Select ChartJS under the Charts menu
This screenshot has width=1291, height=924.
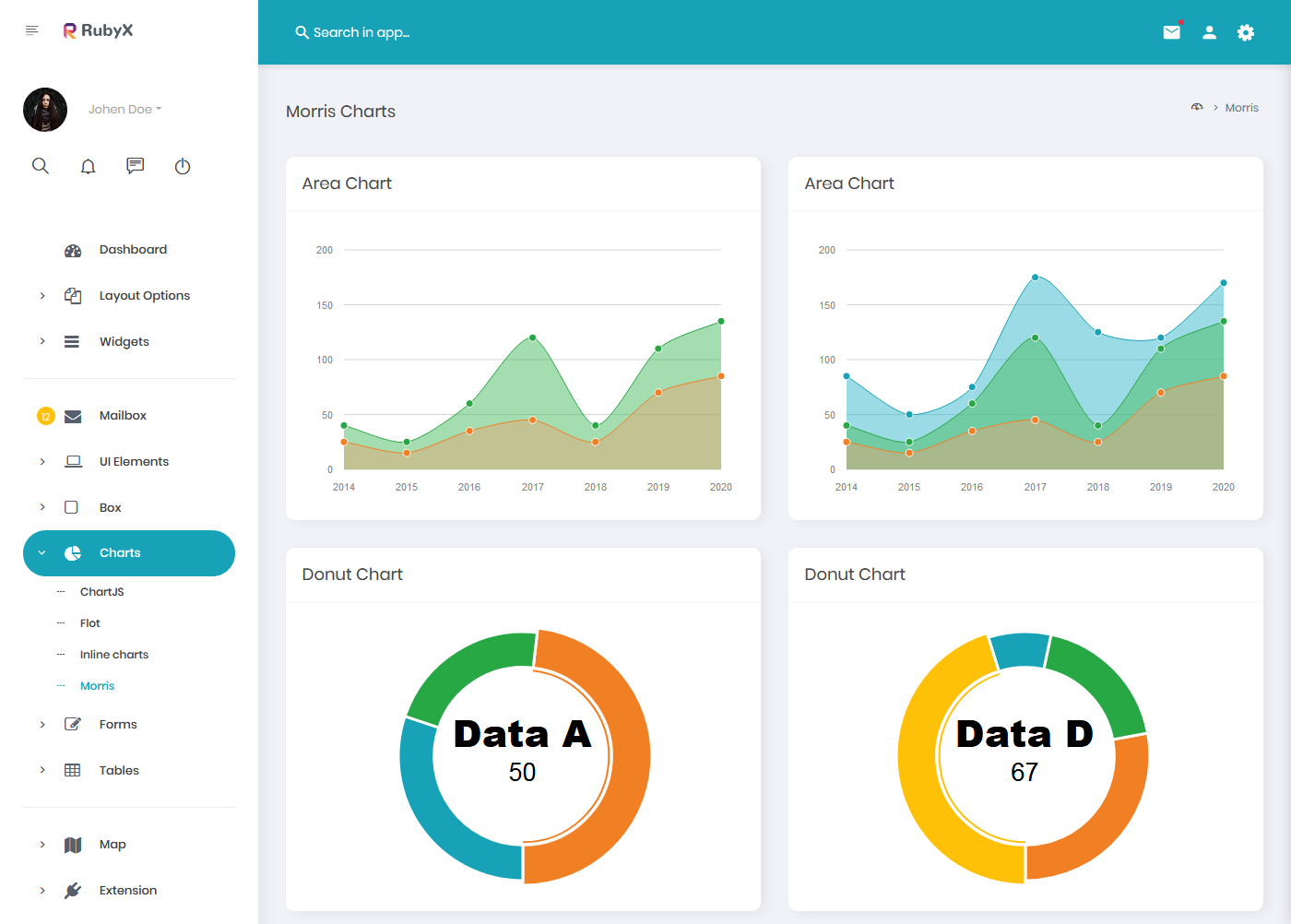pos(101,591)
